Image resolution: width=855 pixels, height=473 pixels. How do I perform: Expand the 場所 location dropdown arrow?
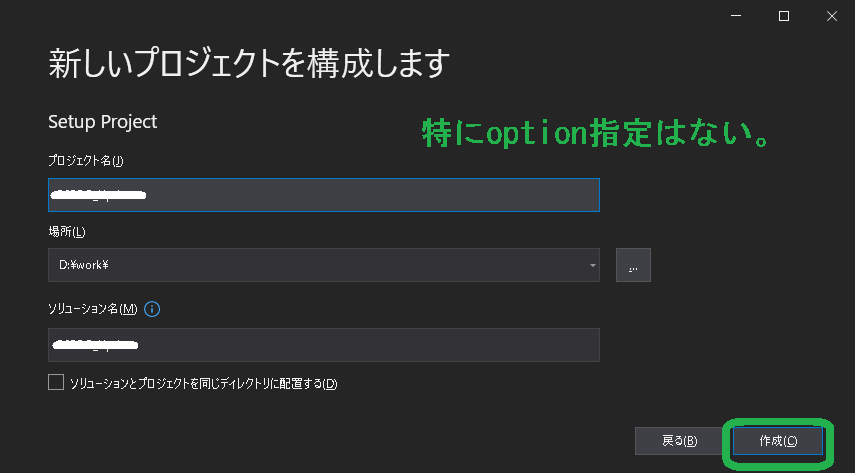592,265
